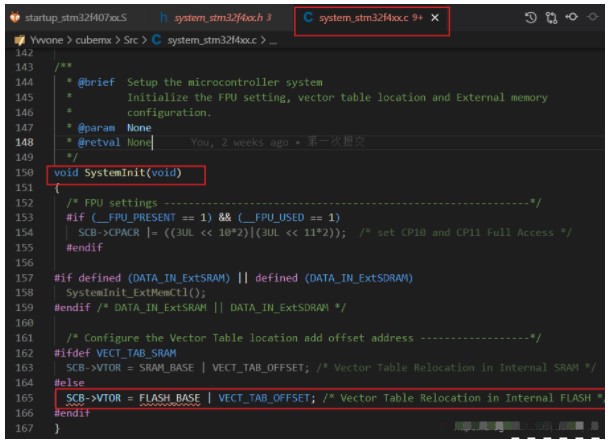Click #else directive on line 164
This screenshot has height=443, width=614.
(x=69, y=383)
